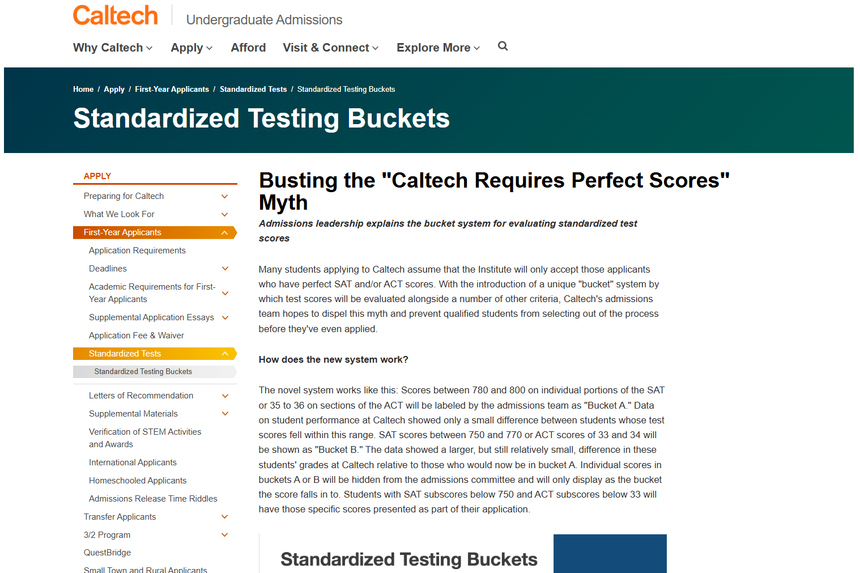Open the site search magnifier icon
The image size is (860, 573).
(x=503, y=46)
